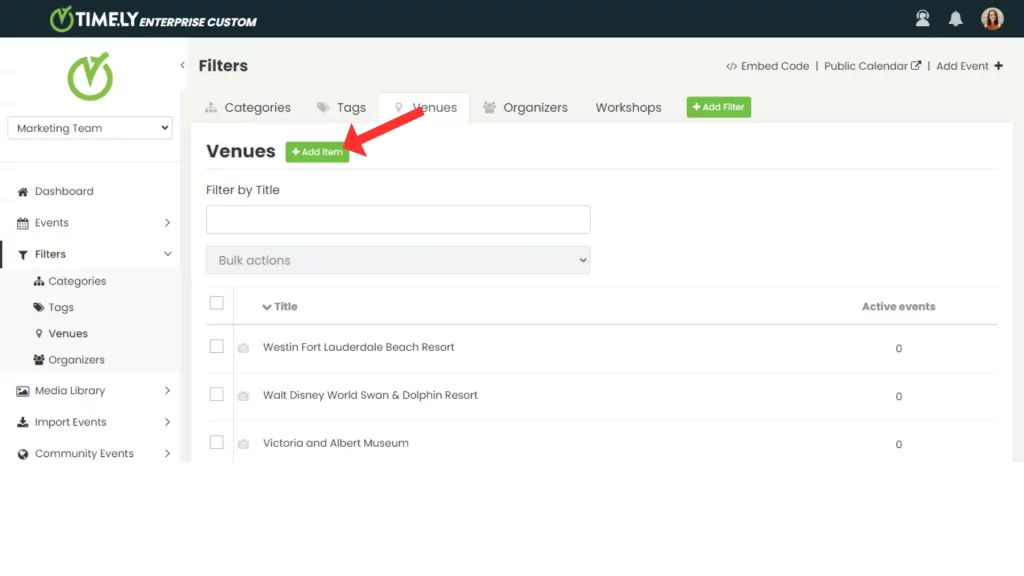The height and width of the screenshot is (576, 1024).
Task: Click camera icon beside Victoria and Albert Museum
Action: coord(243,444)
